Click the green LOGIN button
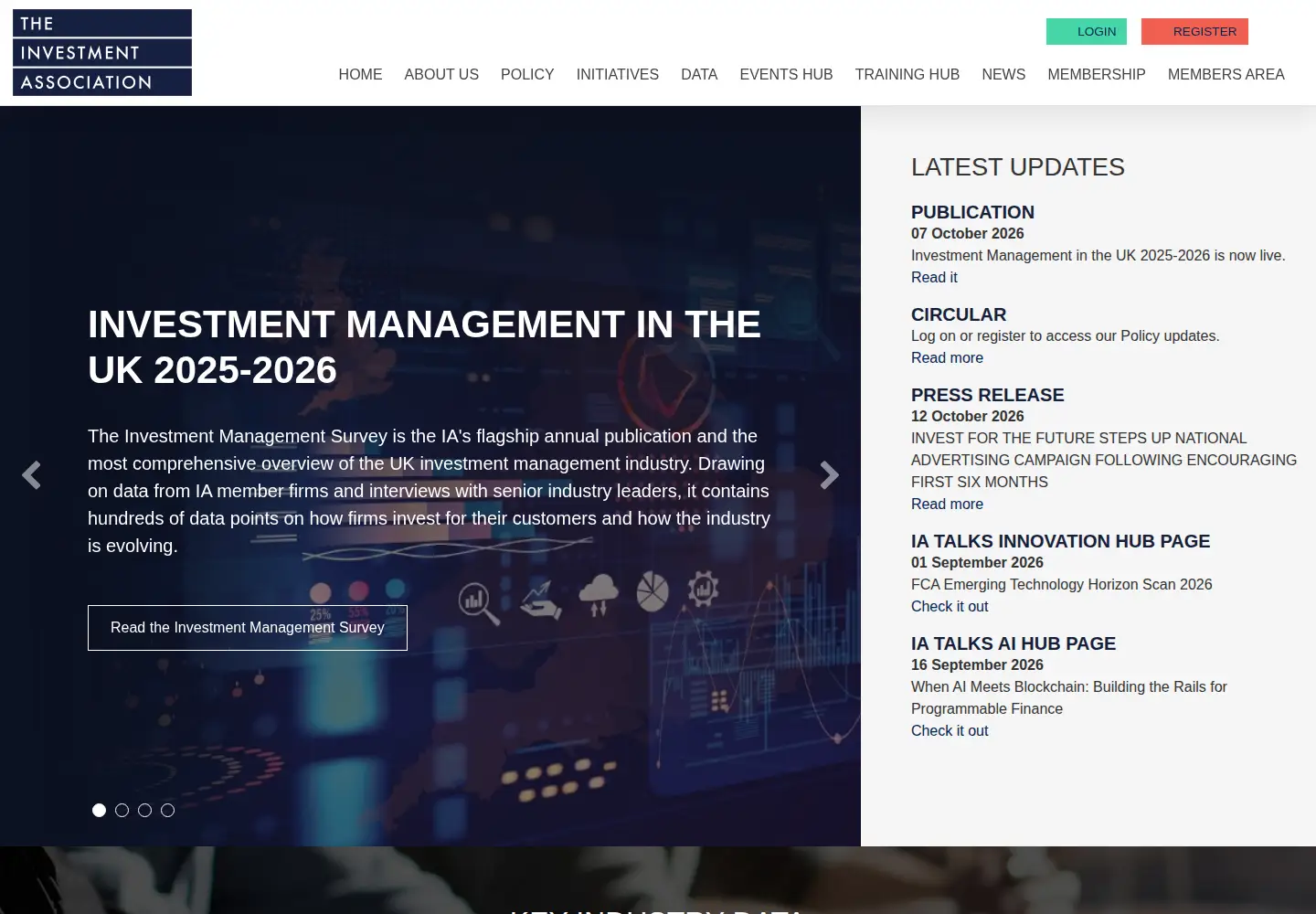This screenshot has width=1316, height=914. coord(1087,31)
